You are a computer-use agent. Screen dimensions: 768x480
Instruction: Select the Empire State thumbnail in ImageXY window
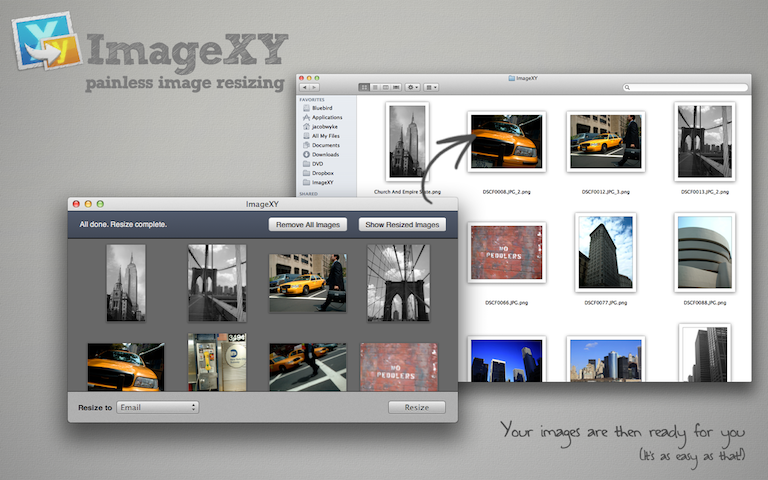[x=126, y=283]
